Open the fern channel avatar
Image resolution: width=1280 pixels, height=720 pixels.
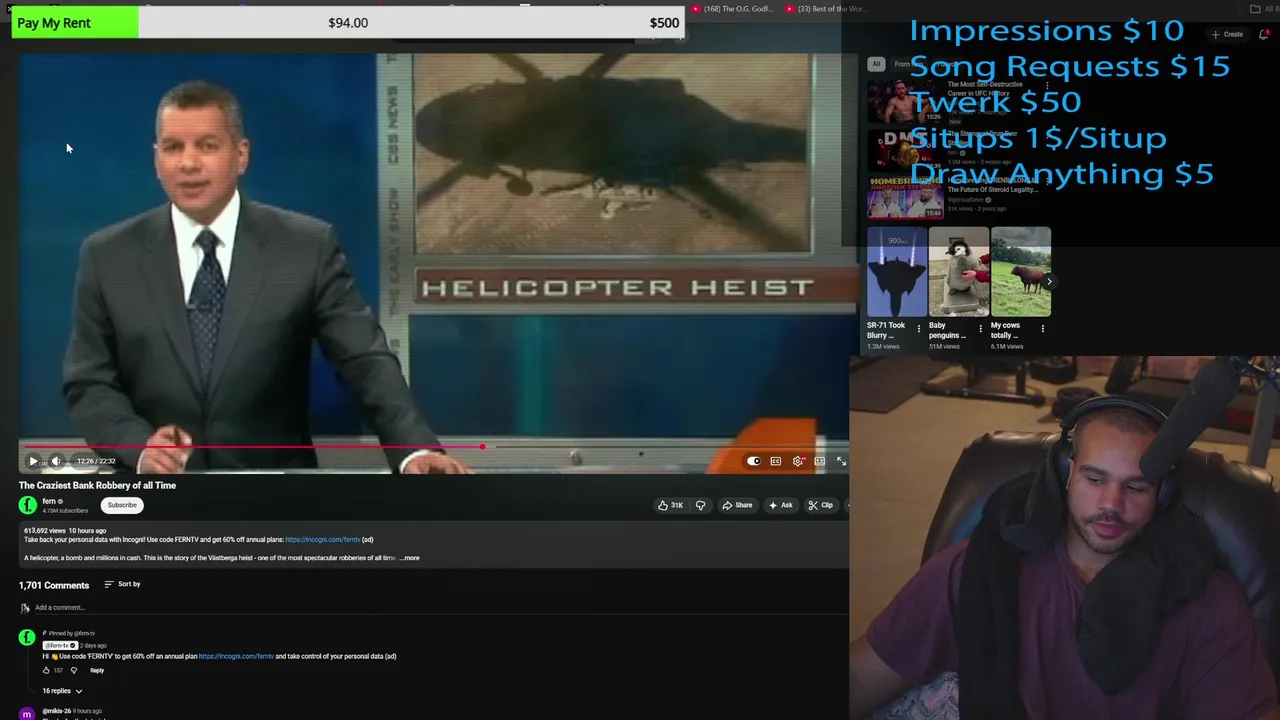pyautogui.click(x=28, y=505)
